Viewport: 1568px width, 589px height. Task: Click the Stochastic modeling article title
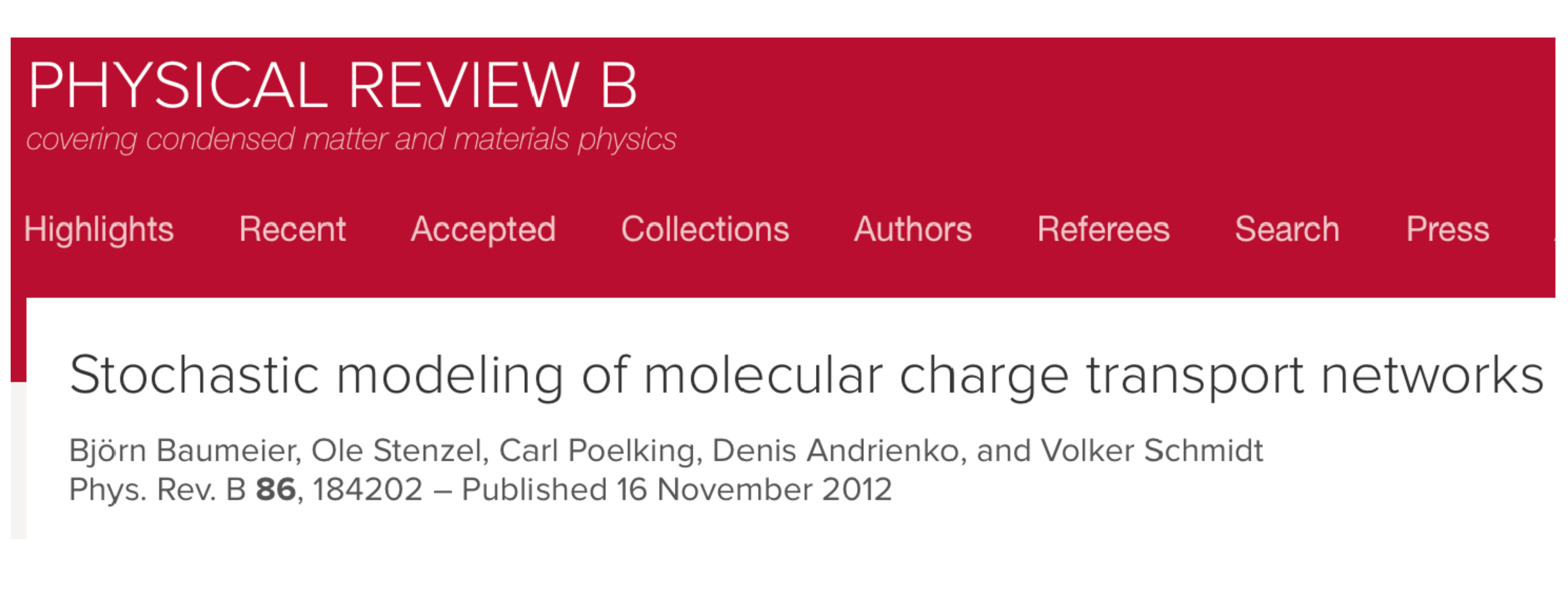806,375
